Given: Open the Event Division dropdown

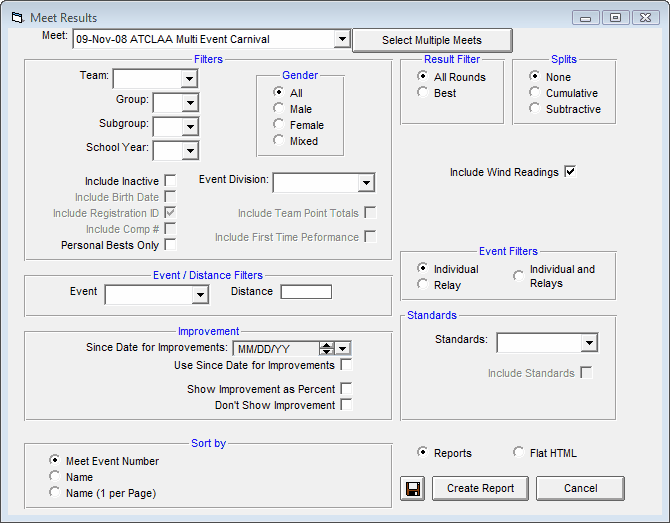Looking at the screenshot, I should point(366,183).
